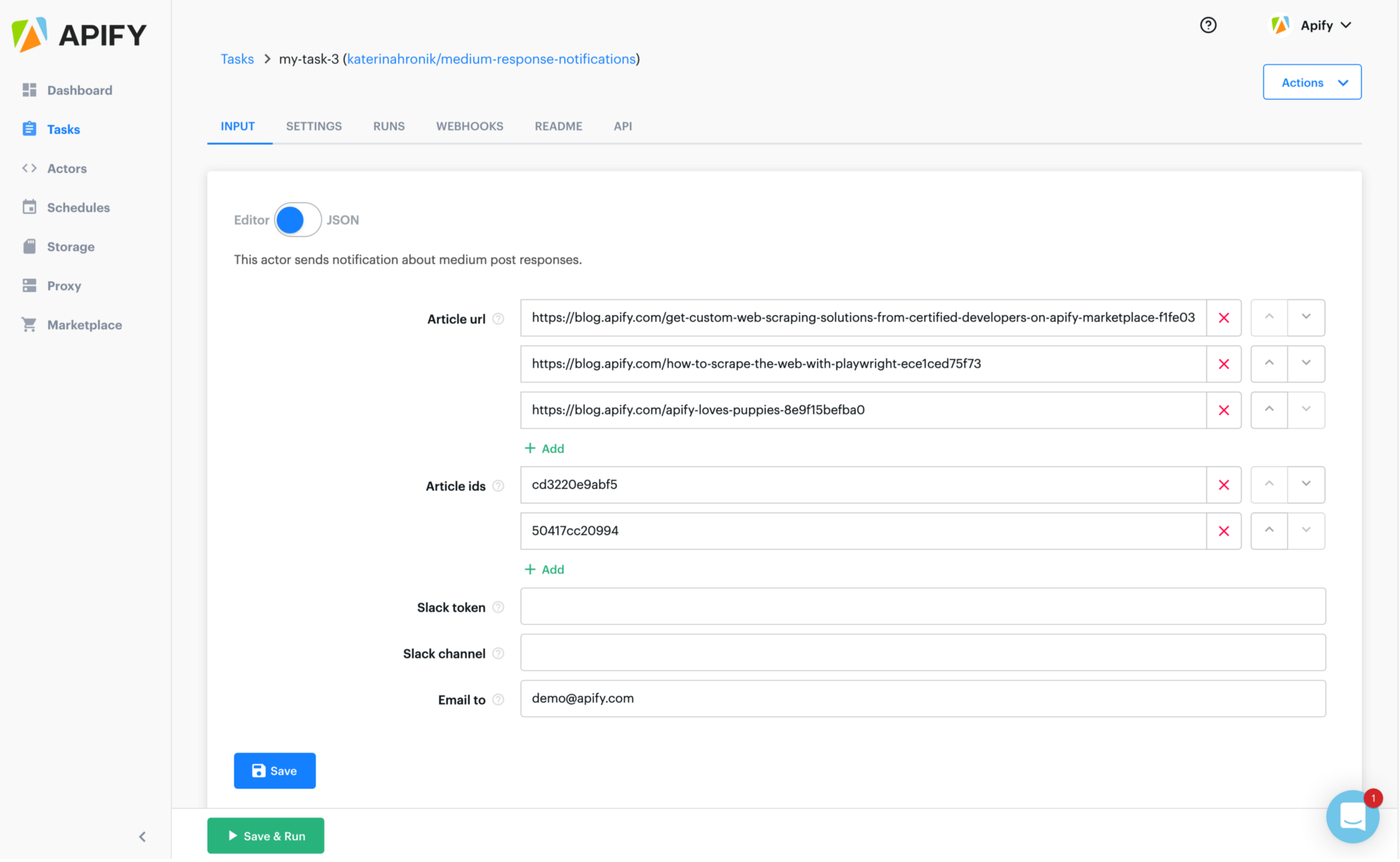Open the help question mark icon
Image resolution: width=1400 pixels, height=862 pixels.
click(x=1208, y=25)
